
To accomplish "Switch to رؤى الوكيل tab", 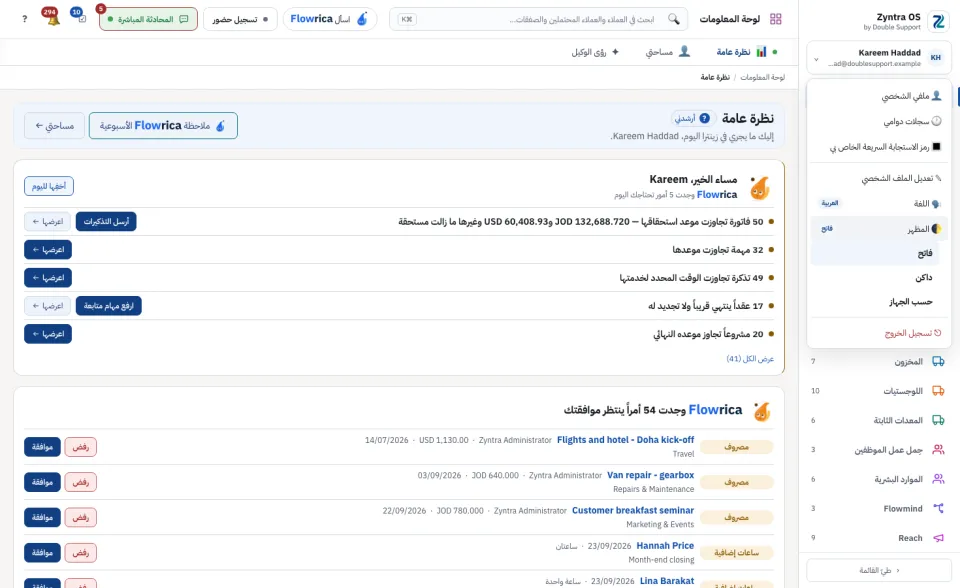I will [x=595, y=52].
